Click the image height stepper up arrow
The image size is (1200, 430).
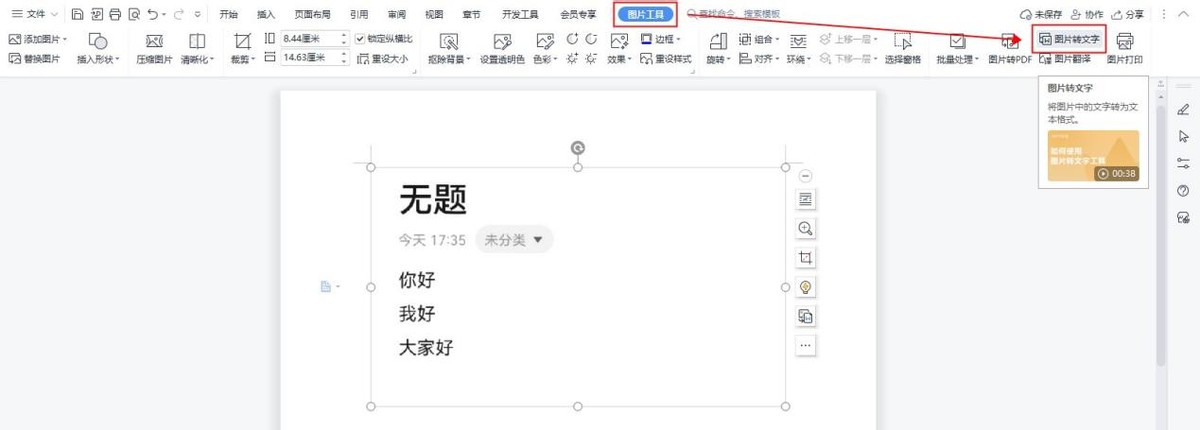click(x=344, y=35)
